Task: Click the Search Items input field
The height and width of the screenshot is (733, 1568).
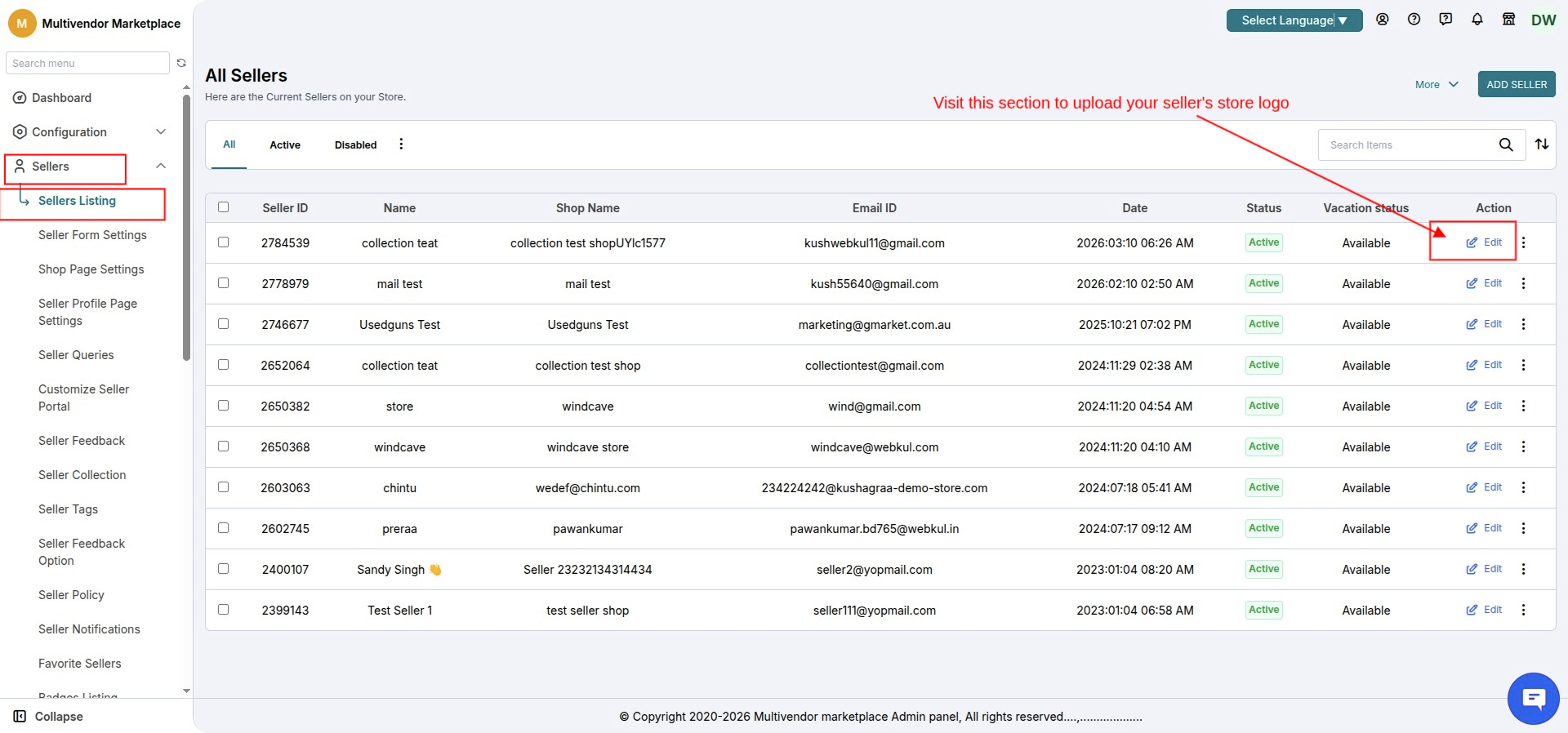Action: tap(1407, 144)
